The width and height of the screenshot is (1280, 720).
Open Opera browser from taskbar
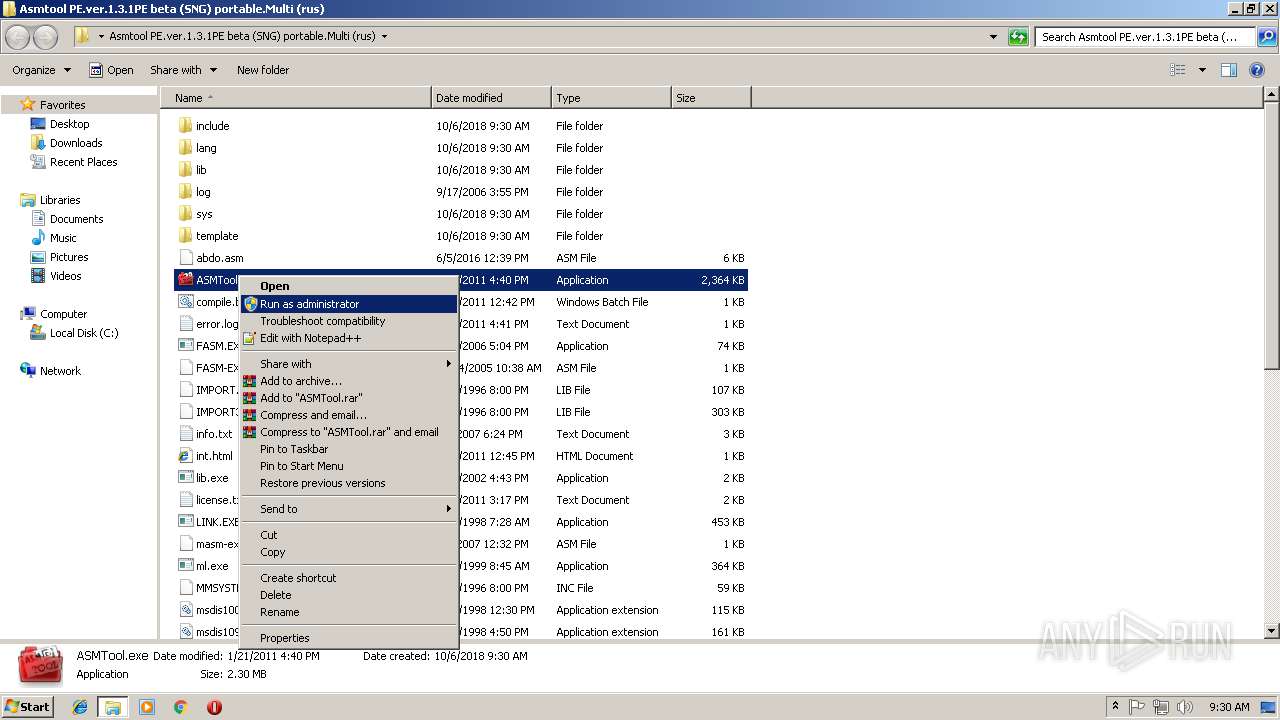(x=214, y=707)
